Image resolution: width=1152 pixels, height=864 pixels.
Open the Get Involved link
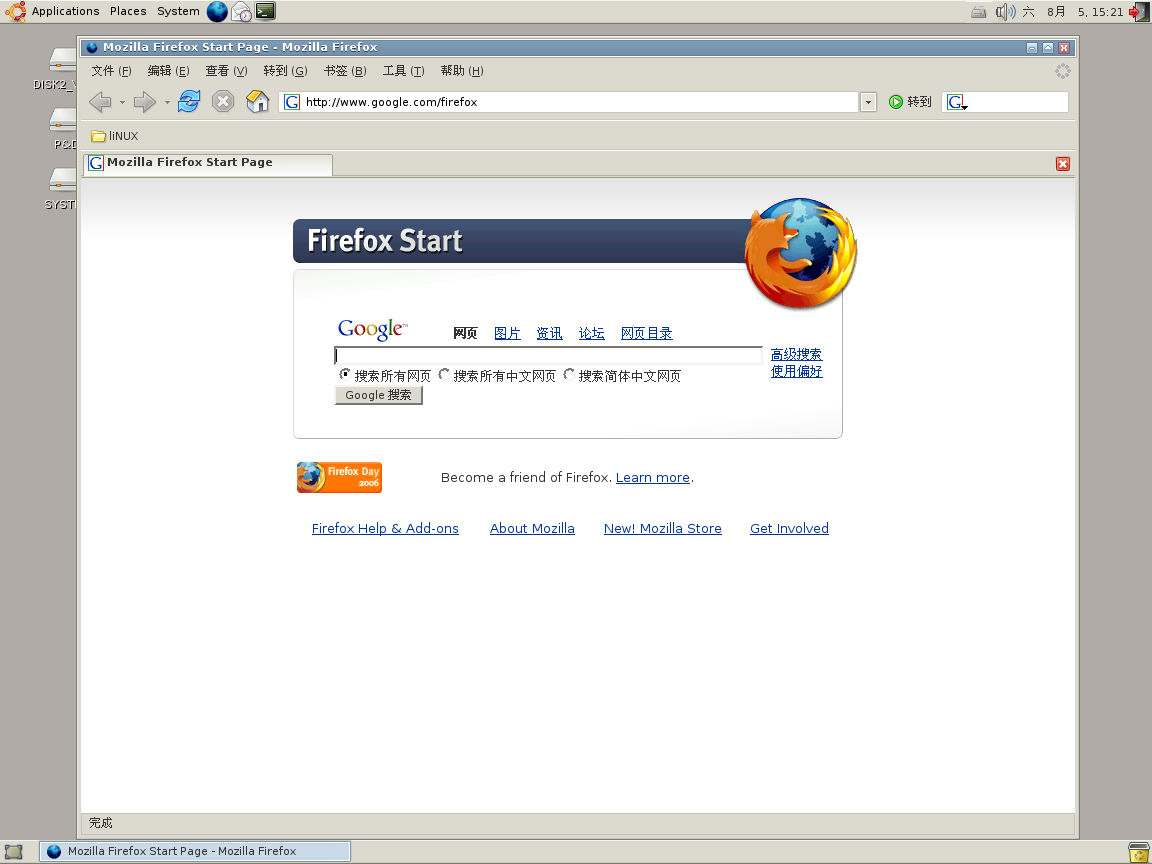pyautogui.click(x=789, y=528)
